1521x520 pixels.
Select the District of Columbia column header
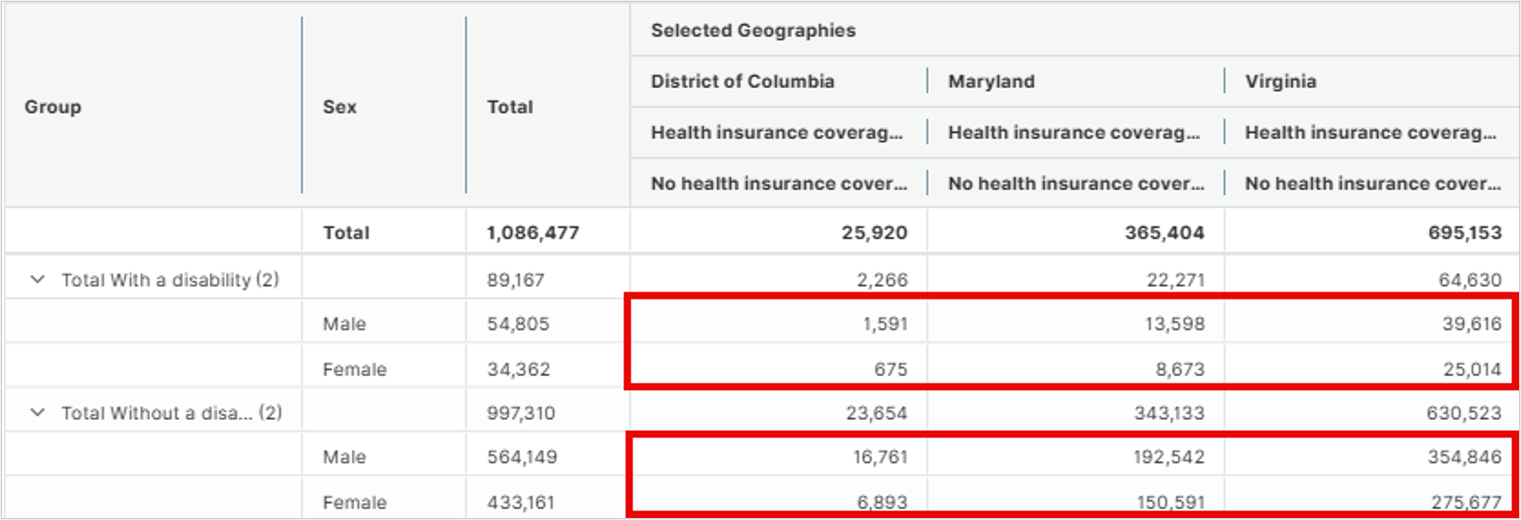742,81
